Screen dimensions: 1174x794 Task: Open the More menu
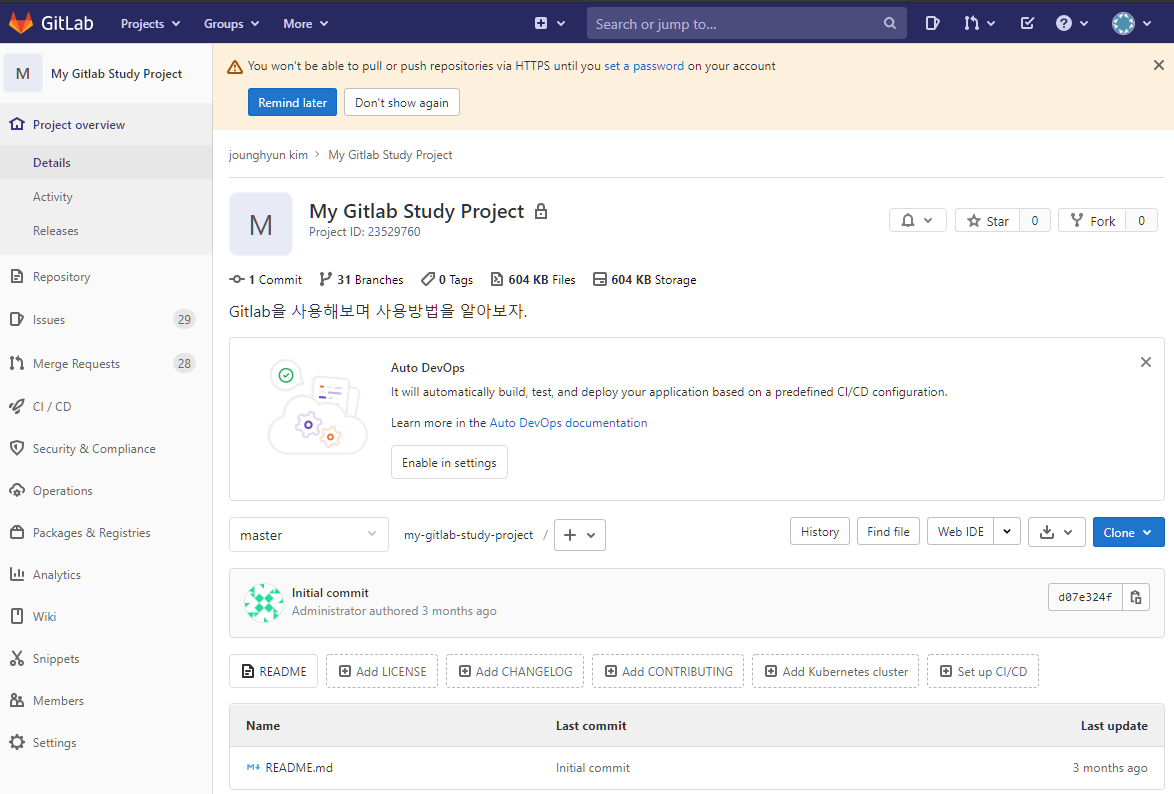(x=305, y=24)
